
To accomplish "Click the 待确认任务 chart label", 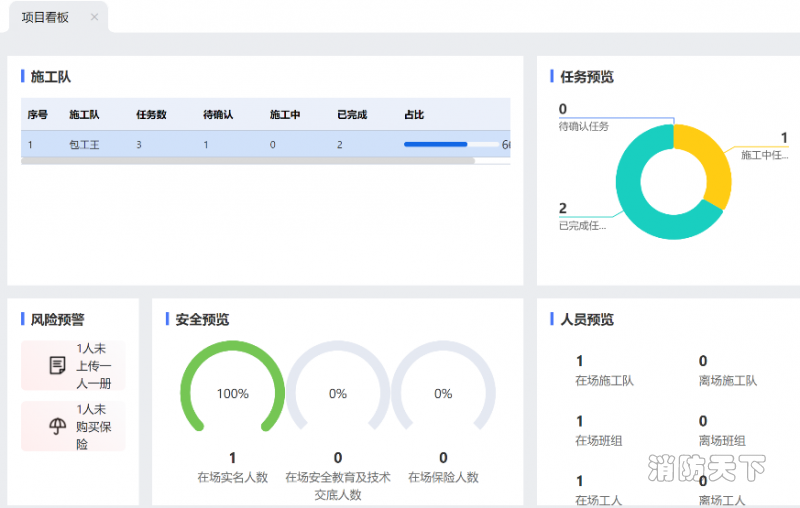I will coord(583,126).
